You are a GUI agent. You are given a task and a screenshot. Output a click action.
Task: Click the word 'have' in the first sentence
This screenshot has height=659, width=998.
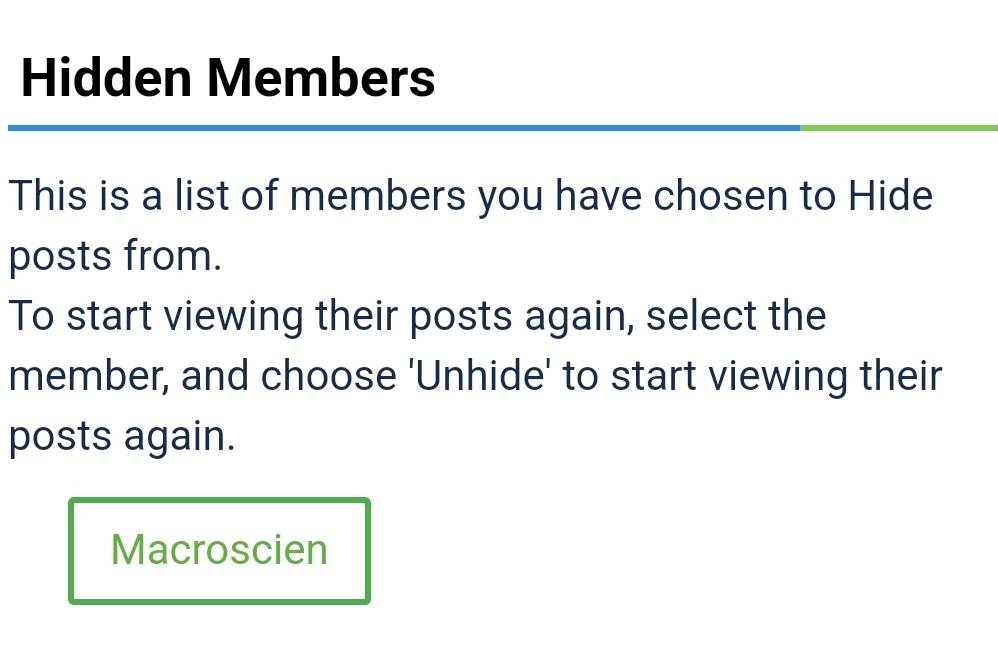599,195
